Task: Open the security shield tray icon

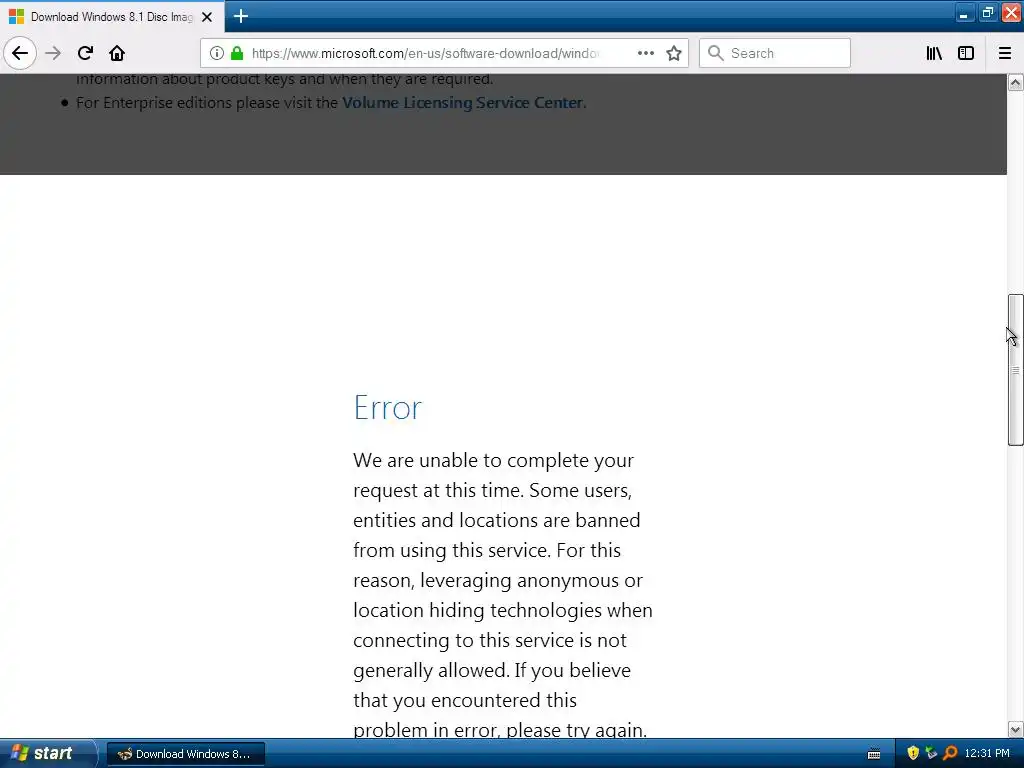Action: pos(913,753)
